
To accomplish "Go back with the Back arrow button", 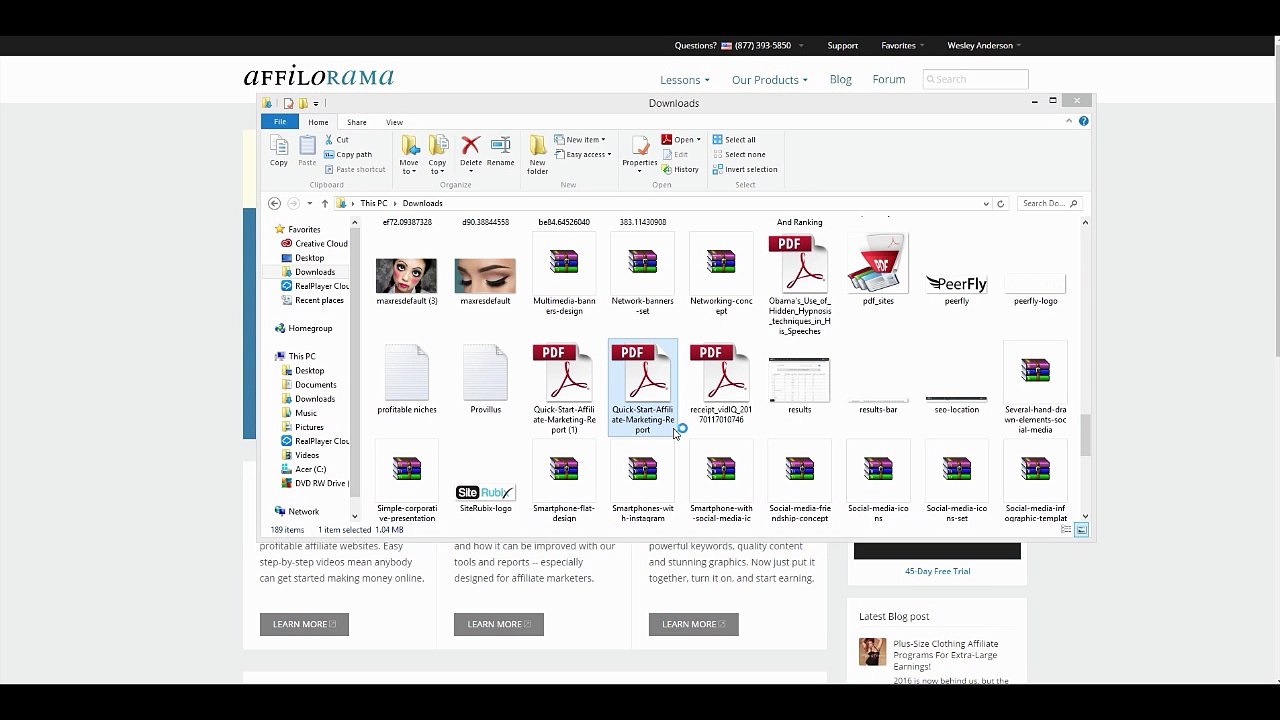I will point(274,203).
